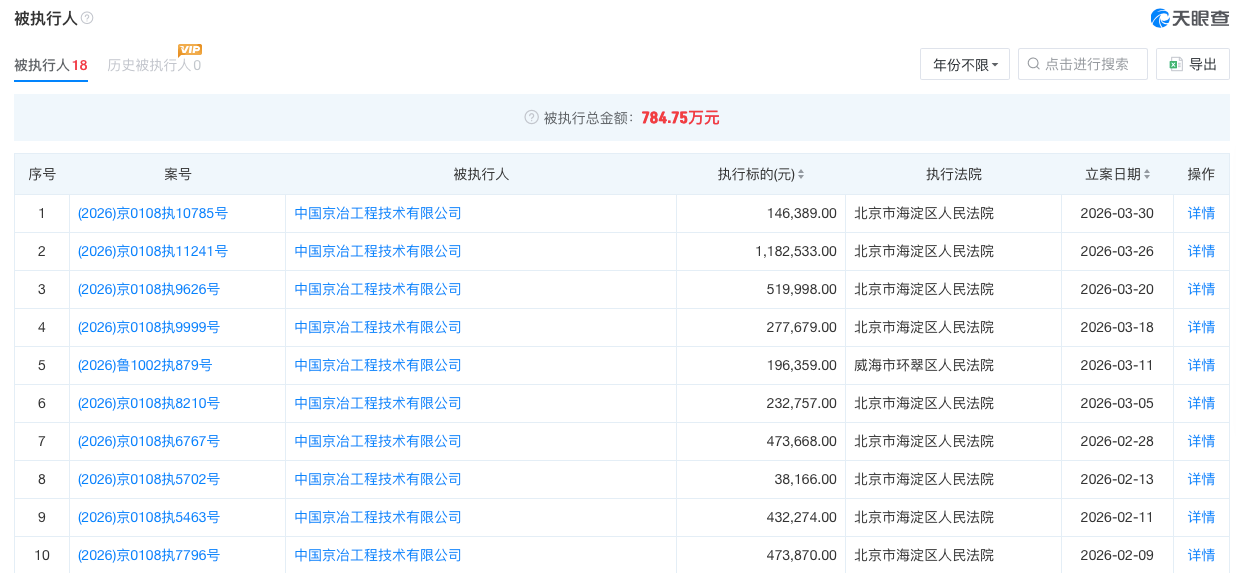1236x573 pixels.
Task: Open case (2026)鲁1002执879号
Action: (144, 365)
